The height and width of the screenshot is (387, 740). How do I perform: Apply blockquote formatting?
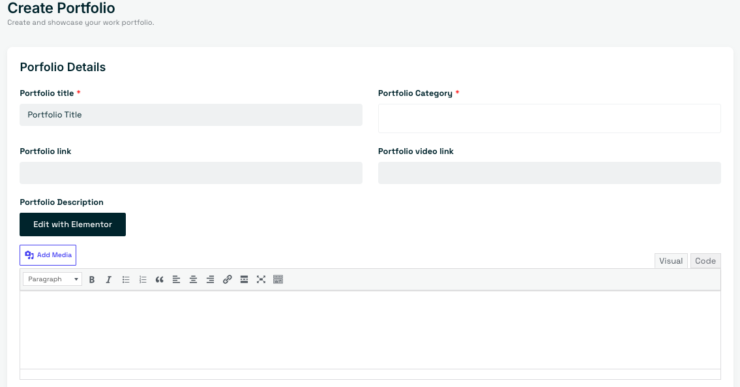click(x=160, y=279)
